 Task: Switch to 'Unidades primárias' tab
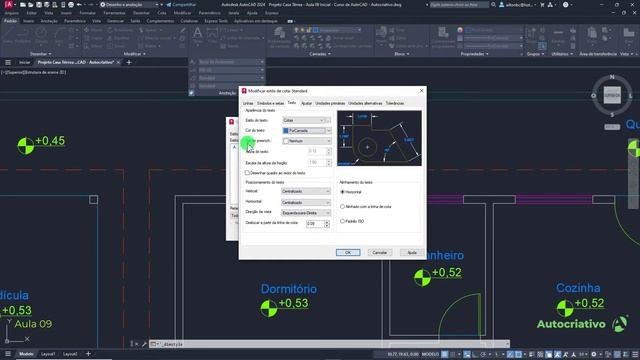tap(330, 103)
